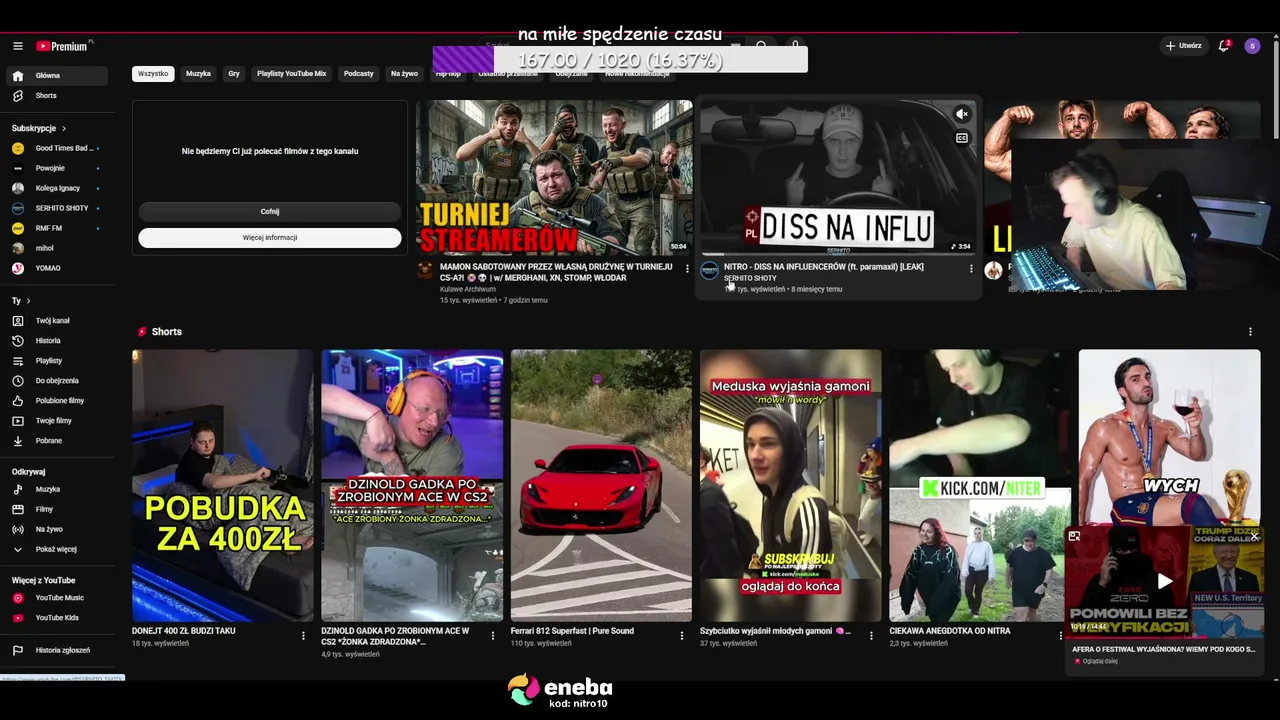1280x720 pixels.
Task: Open notifications bell
Action: 1223,46
